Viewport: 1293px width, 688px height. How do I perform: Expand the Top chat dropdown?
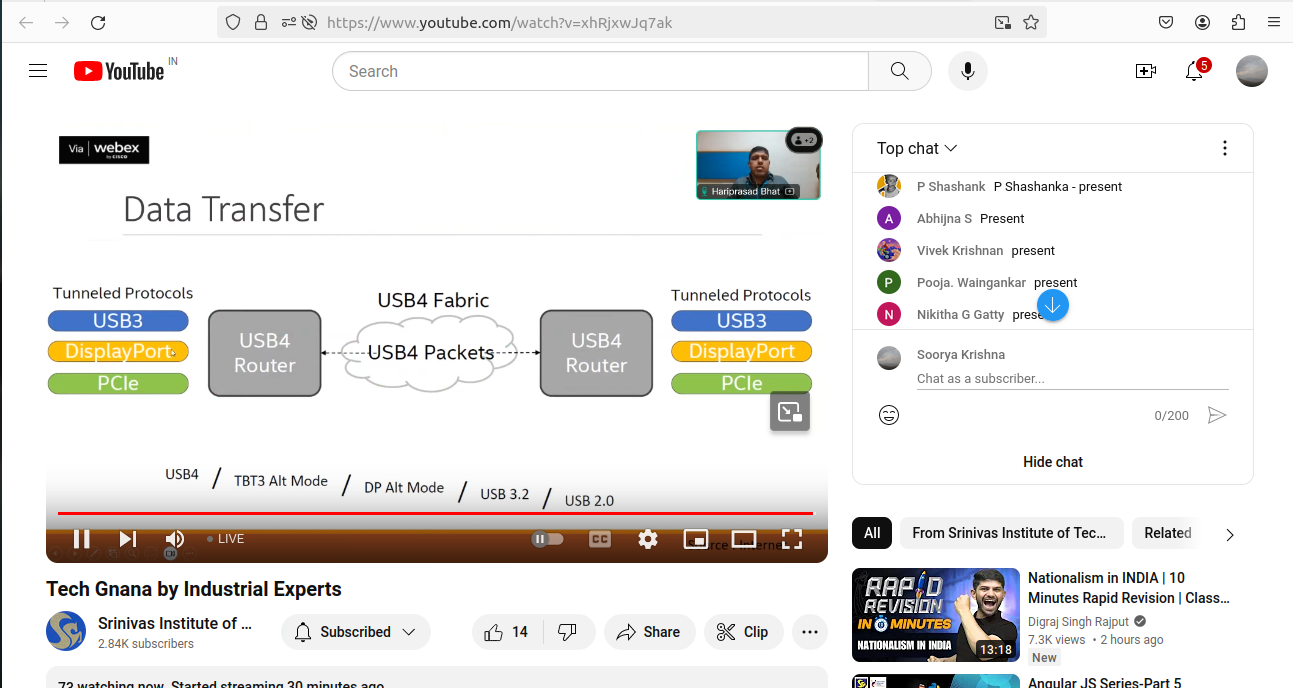tap(917, 148)
